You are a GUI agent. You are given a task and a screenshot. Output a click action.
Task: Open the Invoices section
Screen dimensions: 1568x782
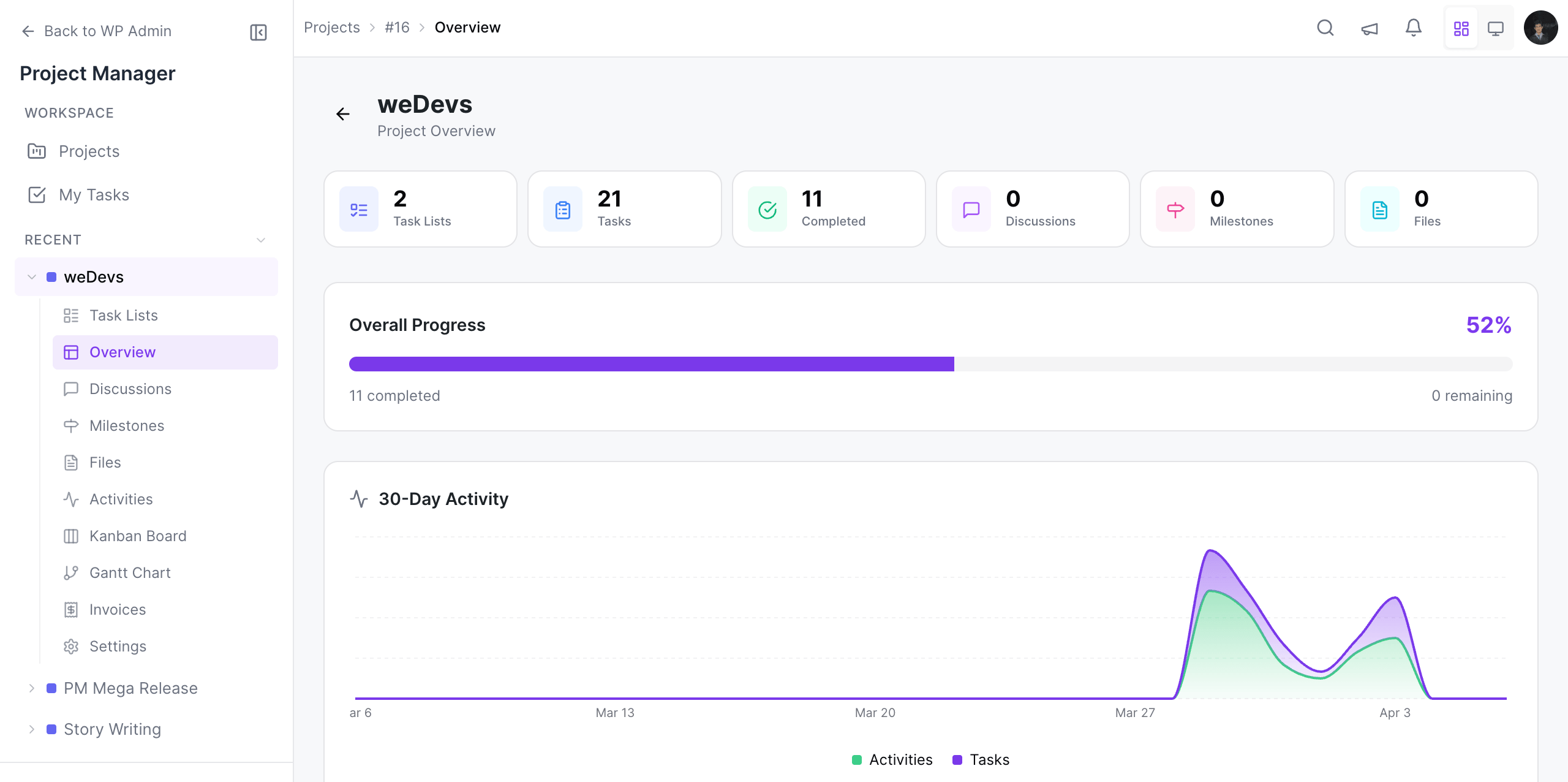(118, 609)
